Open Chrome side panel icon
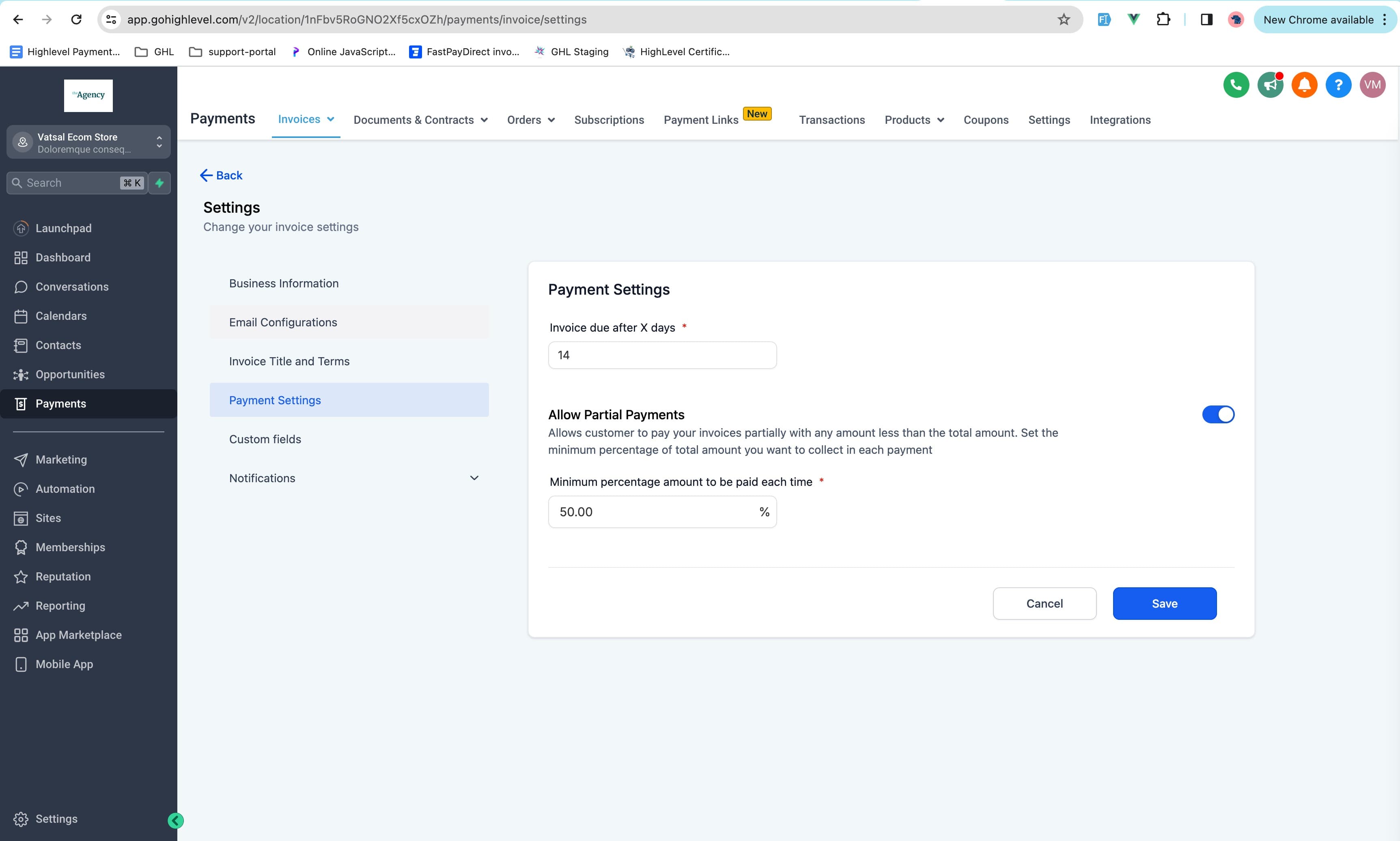 [x=1206, y=20]
